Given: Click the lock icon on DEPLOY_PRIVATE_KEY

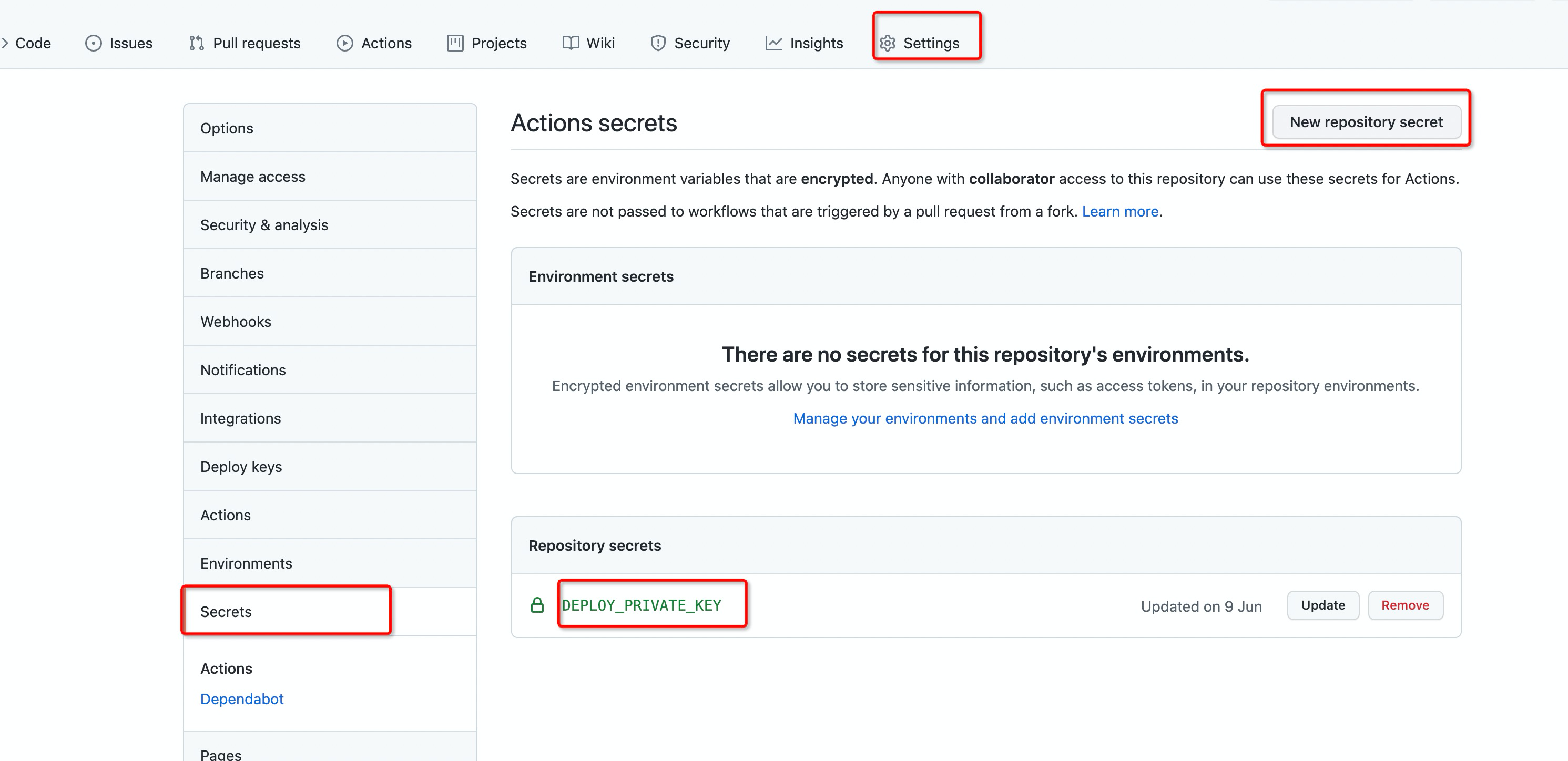Looking at the screenshot, I should (538, 605).
